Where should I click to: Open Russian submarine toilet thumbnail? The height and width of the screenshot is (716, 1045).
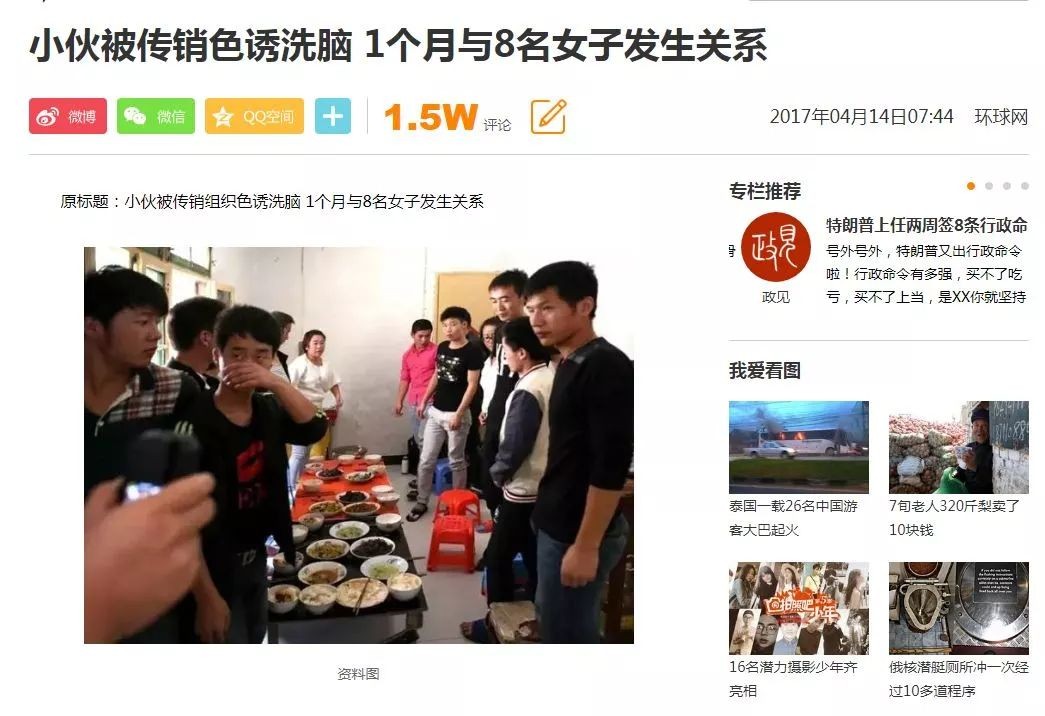click(x=958, y=608)
